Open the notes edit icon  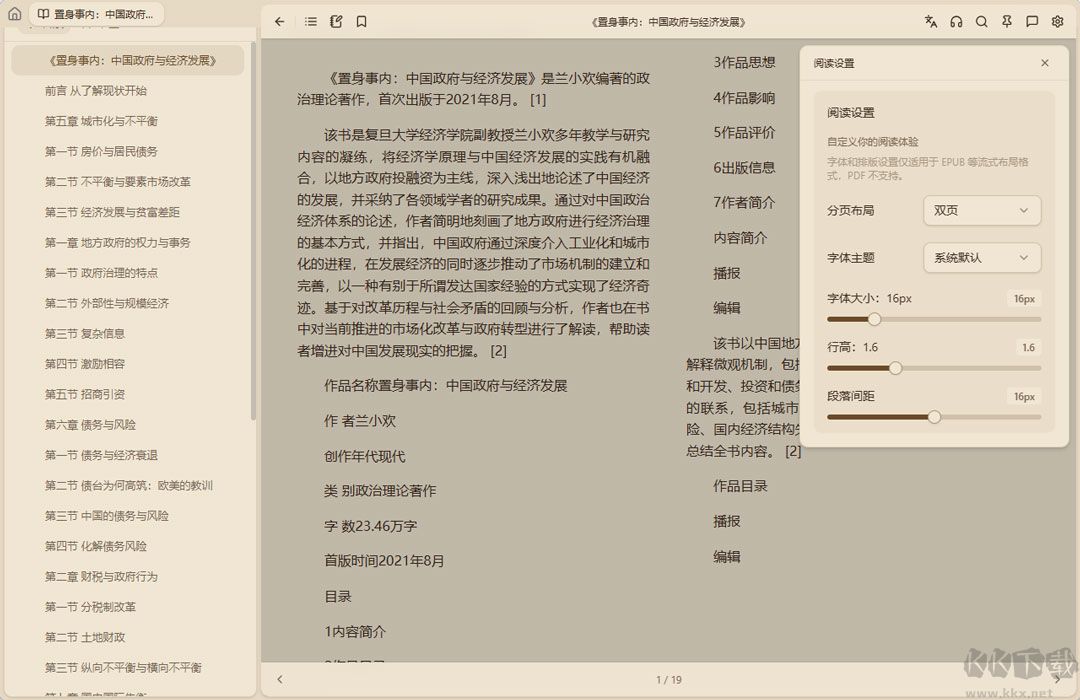[336, 21]
